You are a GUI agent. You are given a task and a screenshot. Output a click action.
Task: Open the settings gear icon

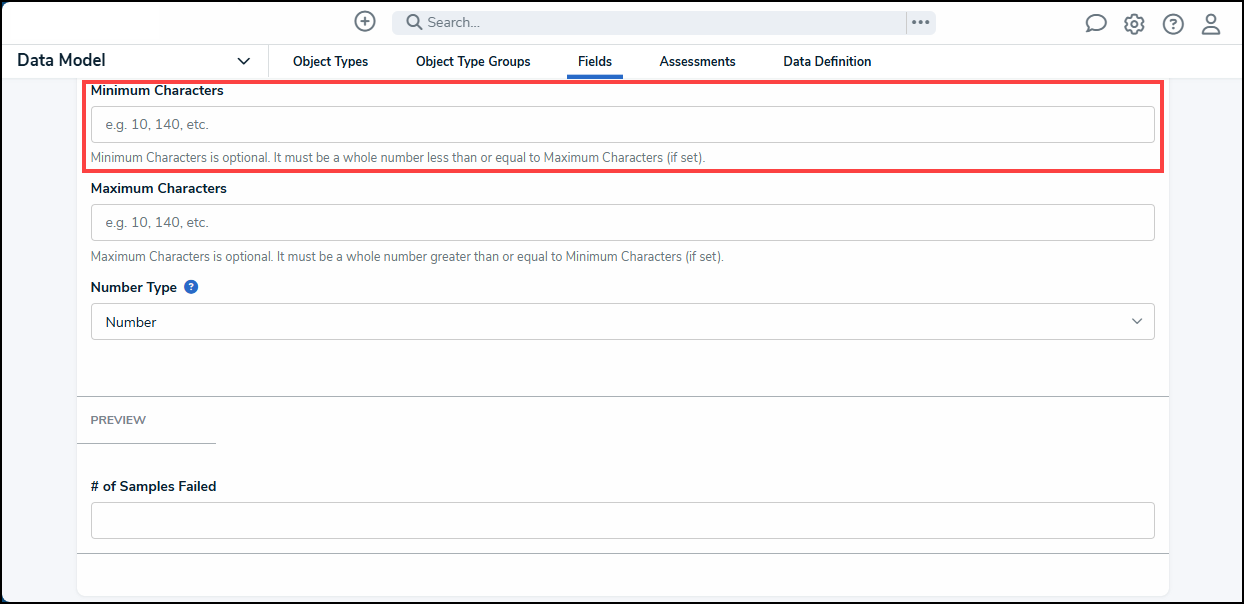(1134, 24)
